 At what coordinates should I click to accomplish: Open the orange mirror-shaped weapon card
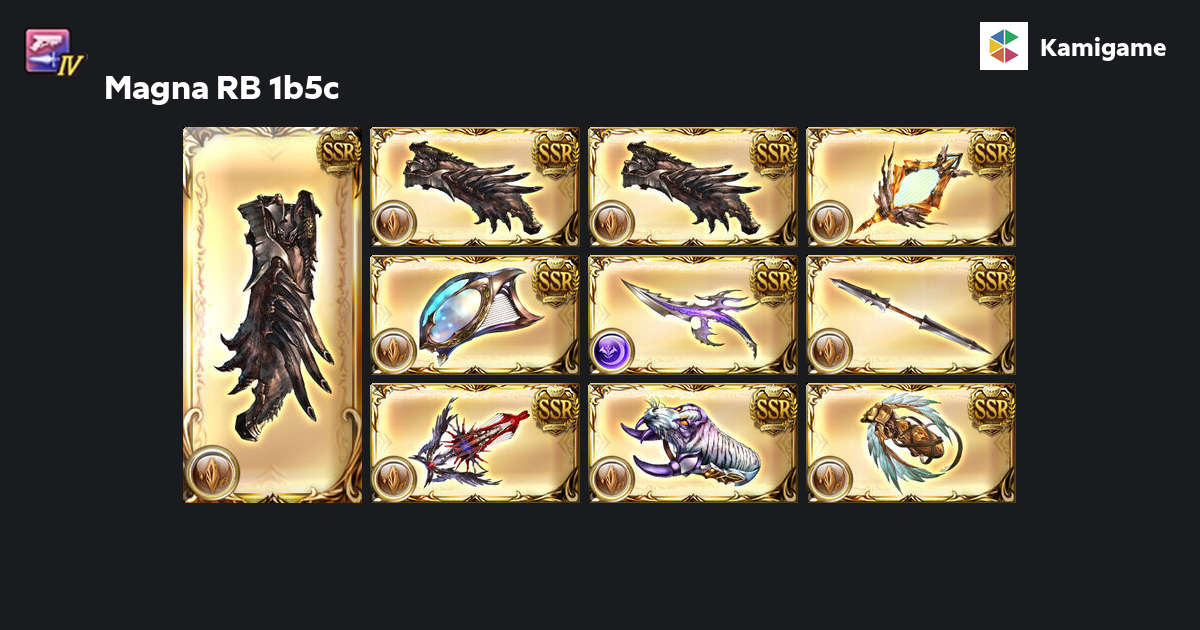(x=911, y=187)
